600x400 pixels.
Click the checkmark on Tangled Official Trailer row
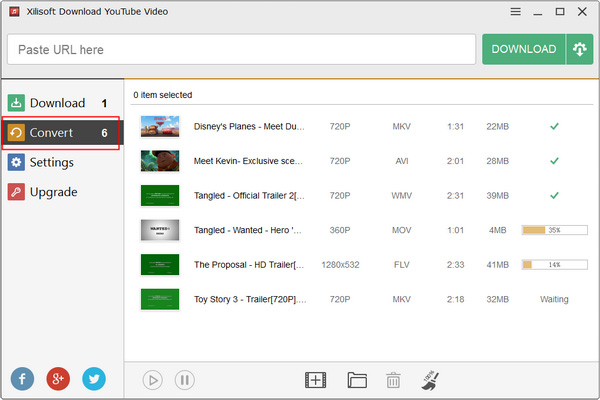click(554, 195)
